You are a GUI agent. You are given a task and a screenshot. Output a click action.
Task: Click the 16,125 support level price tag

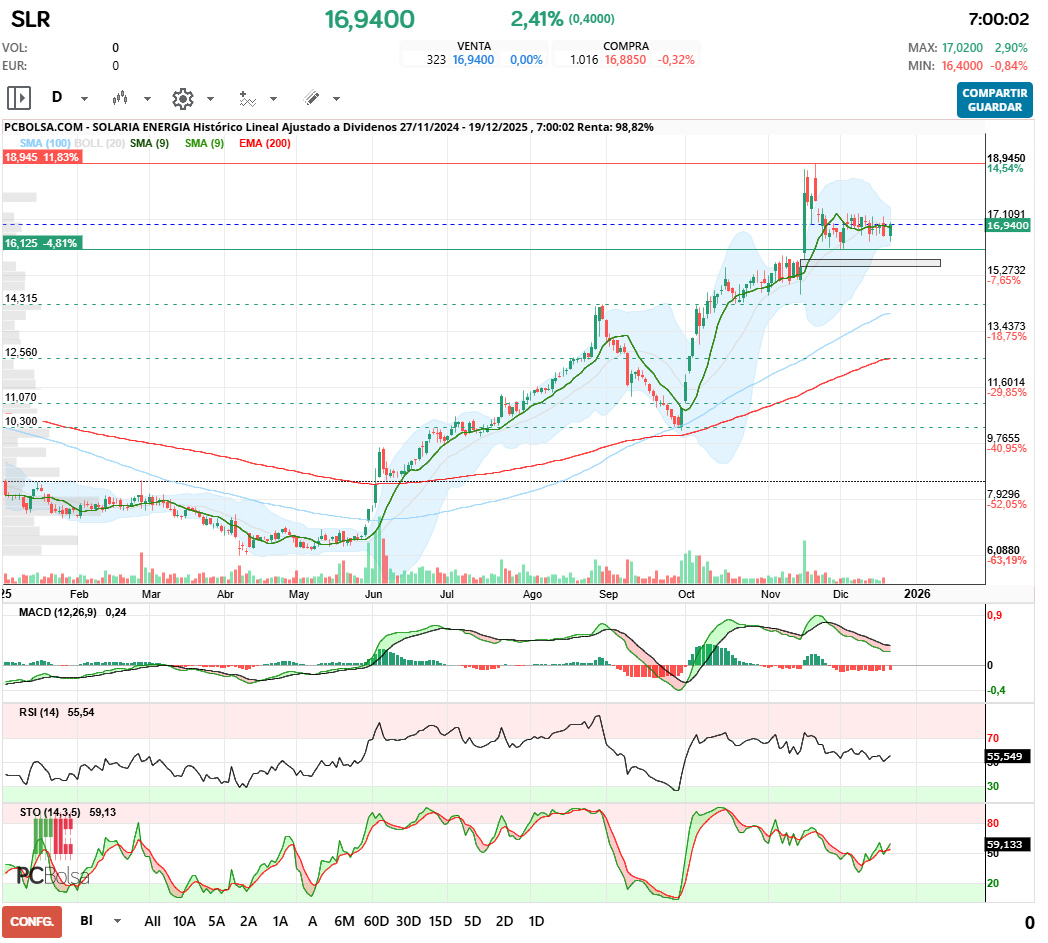[41, 243]
